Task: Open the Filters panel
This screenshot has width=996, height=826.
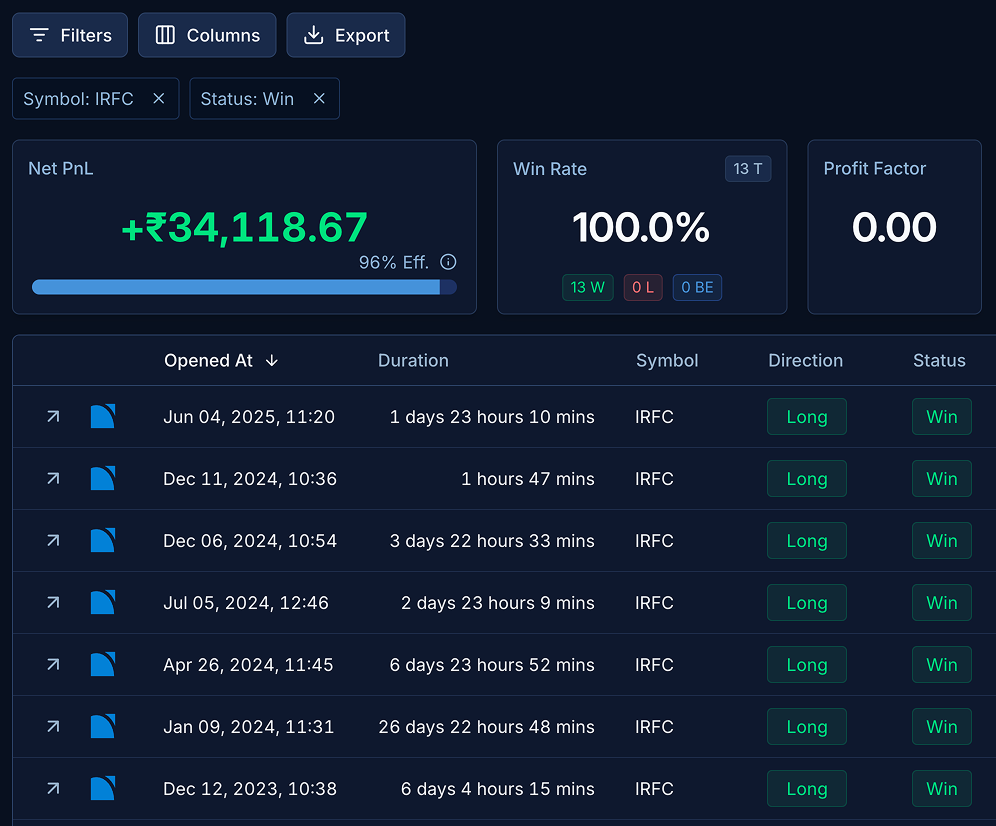Action: pyautogui.click(x=70, y=35)
